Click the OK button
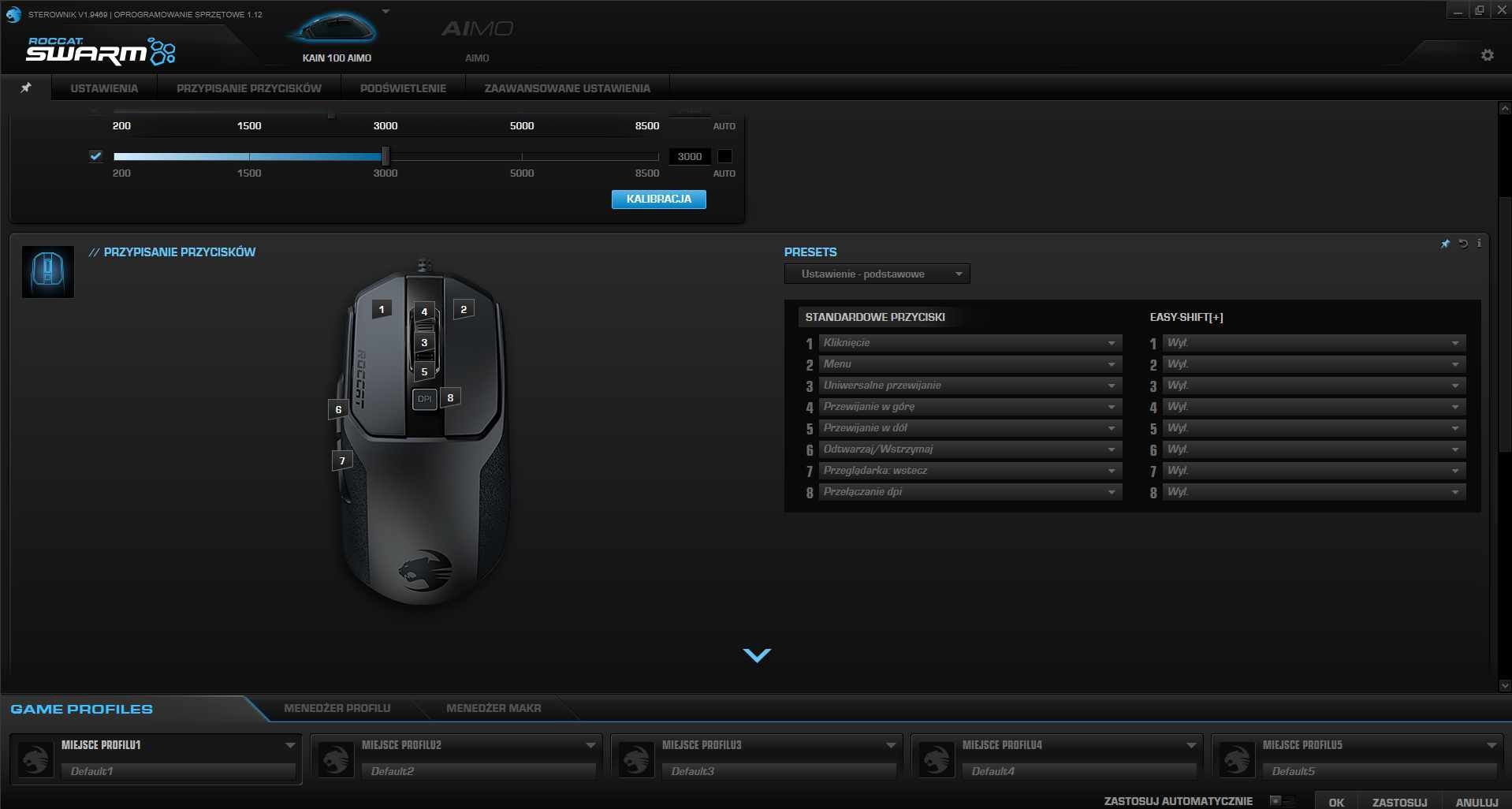The width and height of the screenshot is (1512, 809). (x=1336, y=802)
